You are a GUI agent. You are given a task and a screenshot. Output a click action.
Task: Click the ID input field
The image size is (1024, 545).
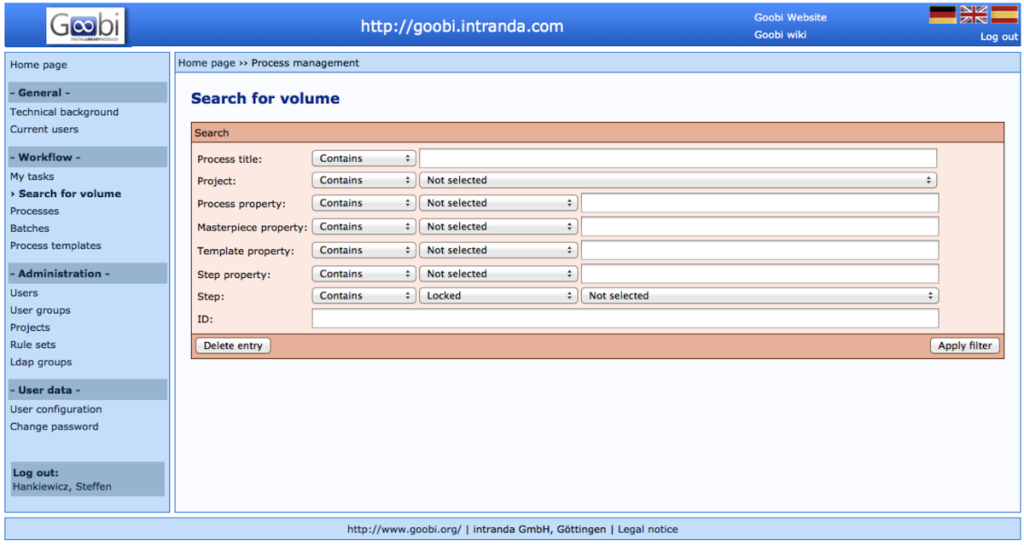pyautogui.click(x=625, y=319)
